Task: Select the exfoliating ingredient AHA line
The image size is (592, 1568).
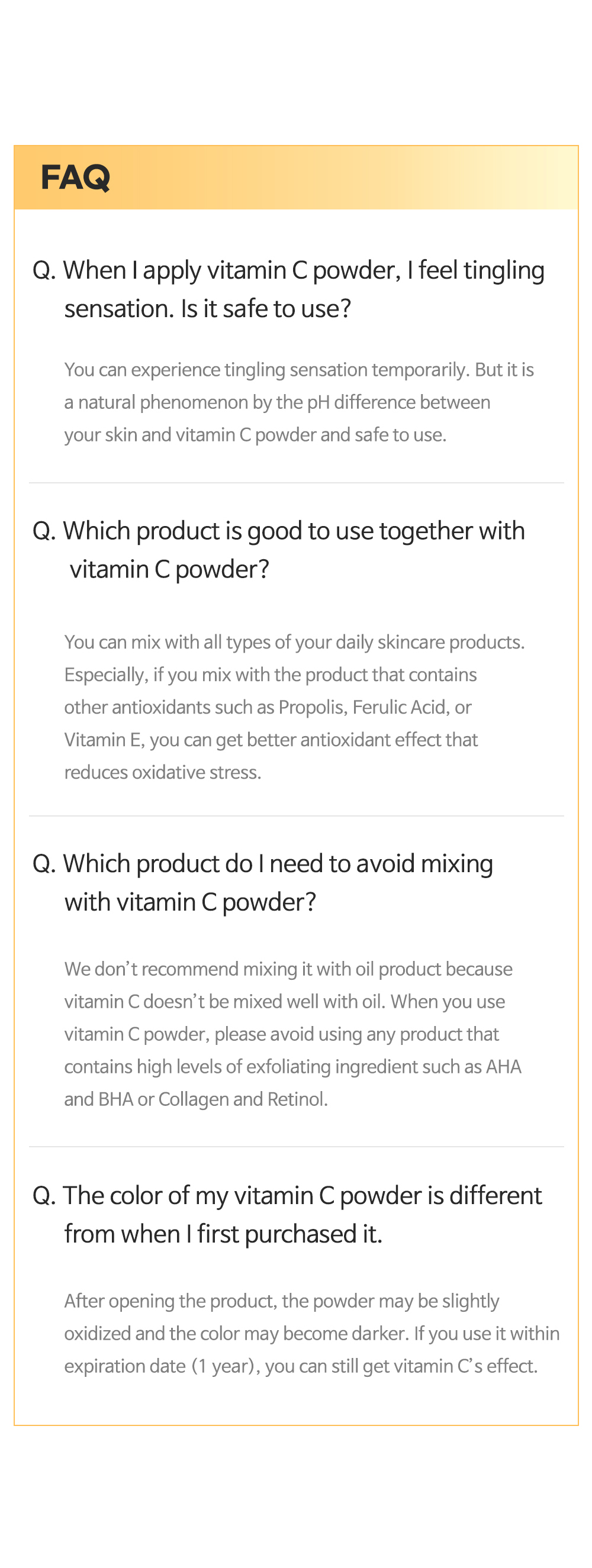Action: (293, 1066)
